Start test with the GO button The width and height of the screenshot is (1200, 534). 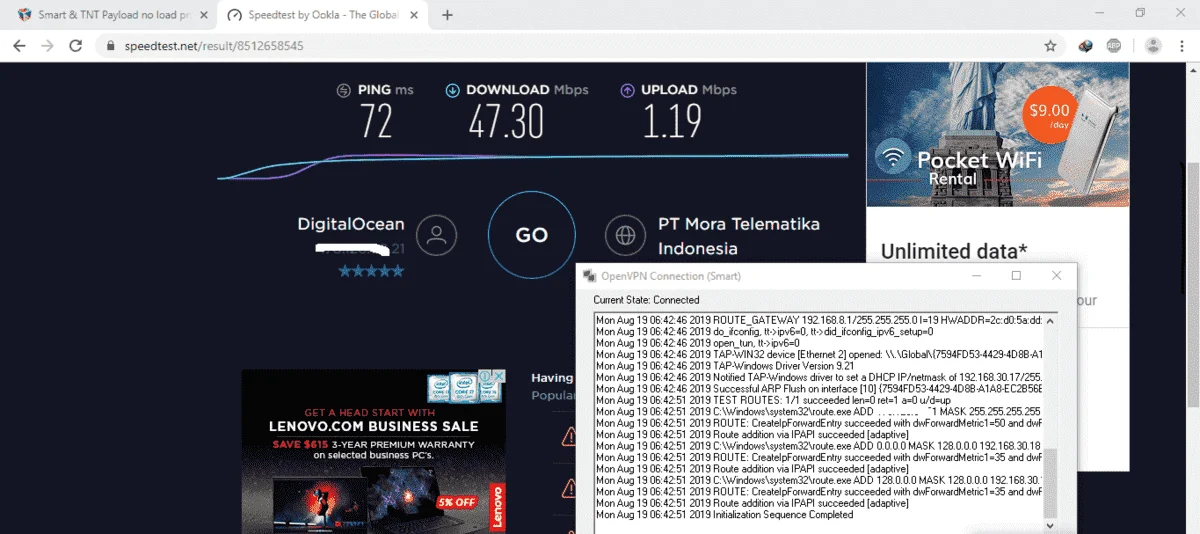[531, 235]
